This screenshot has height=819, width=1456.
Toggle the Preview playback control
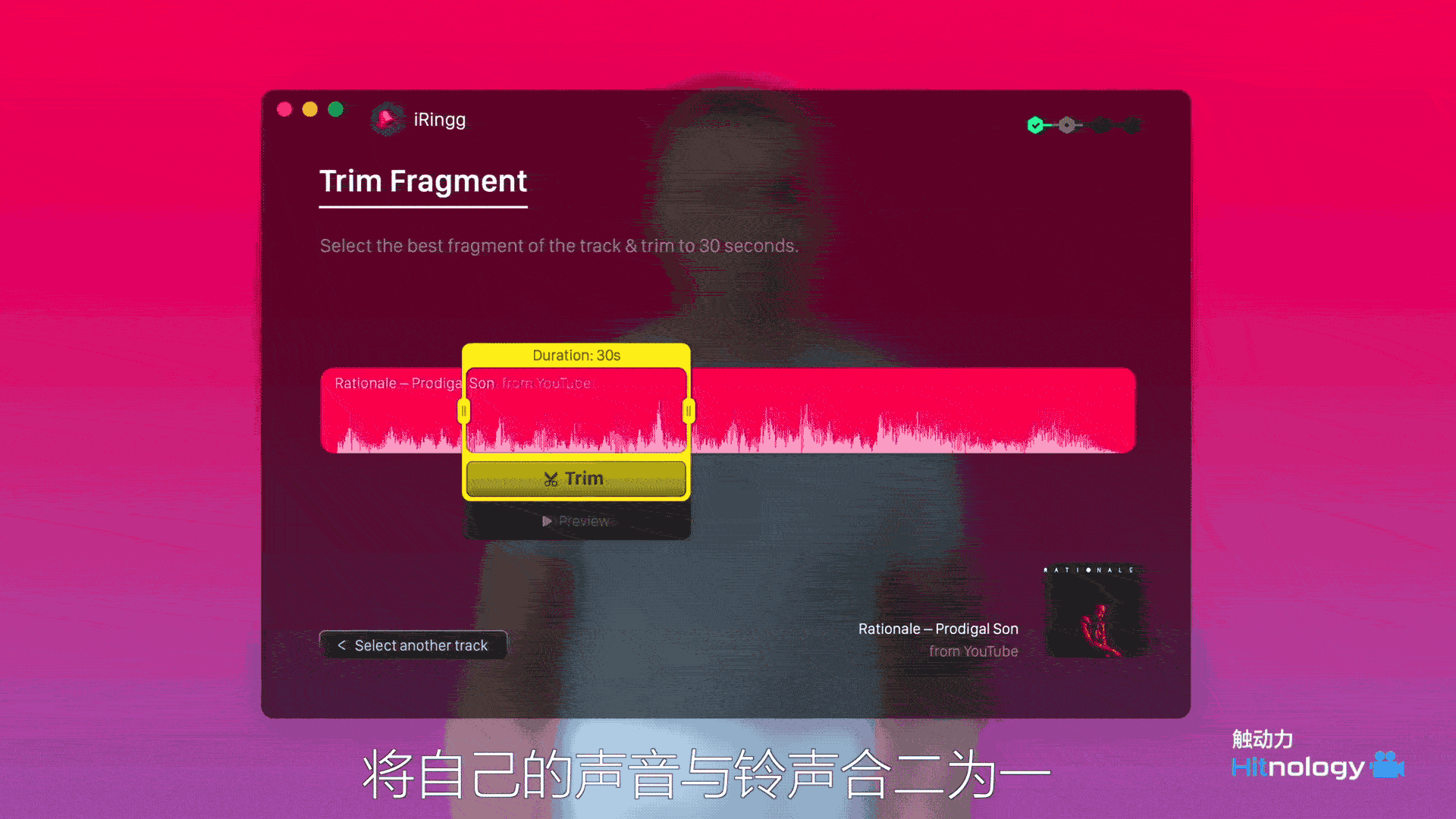click(575, 521)
